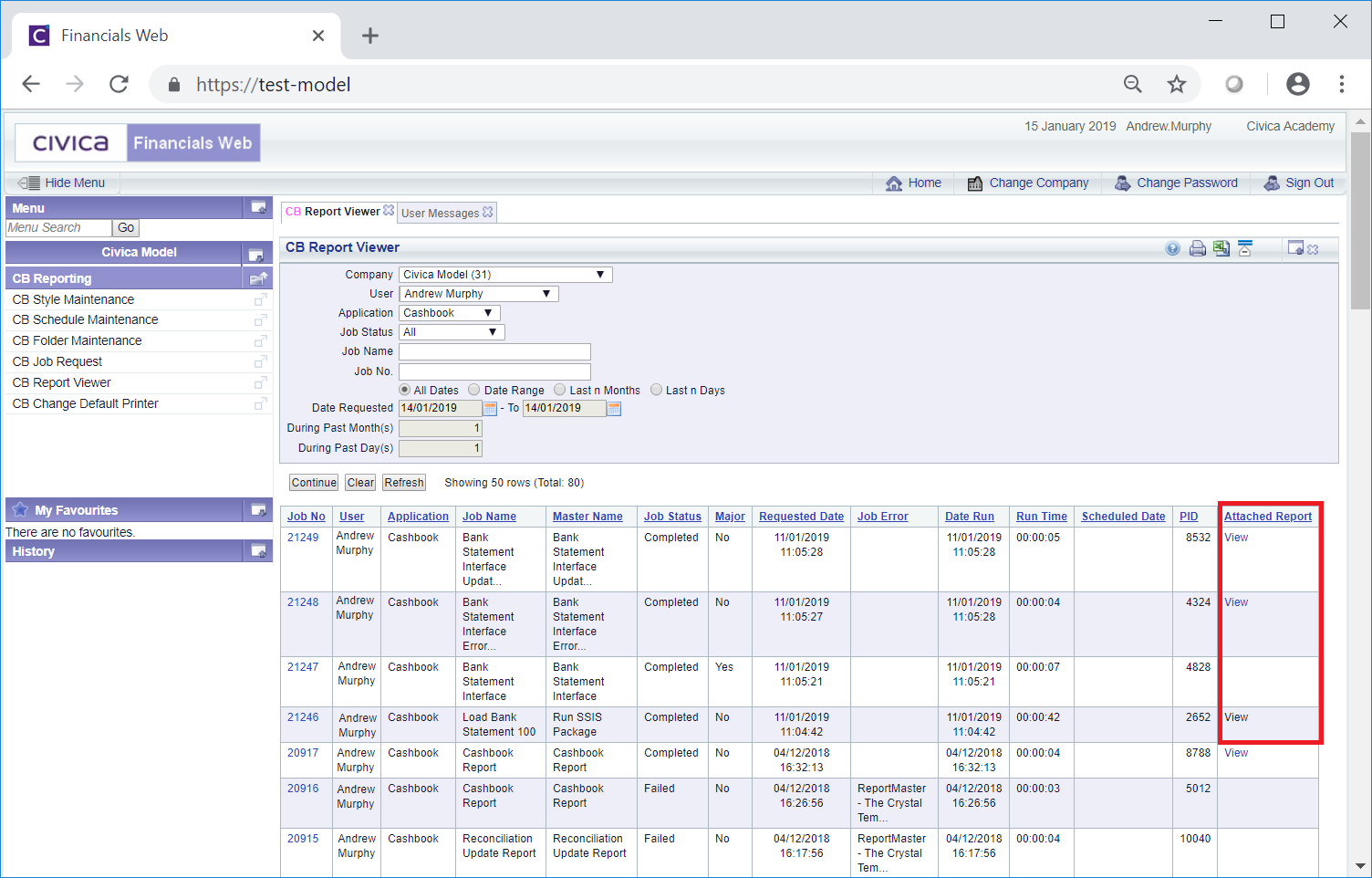1372x878 pixels.
Task: Open the Date Requested from calendar
Action: (x=490, y=409)
